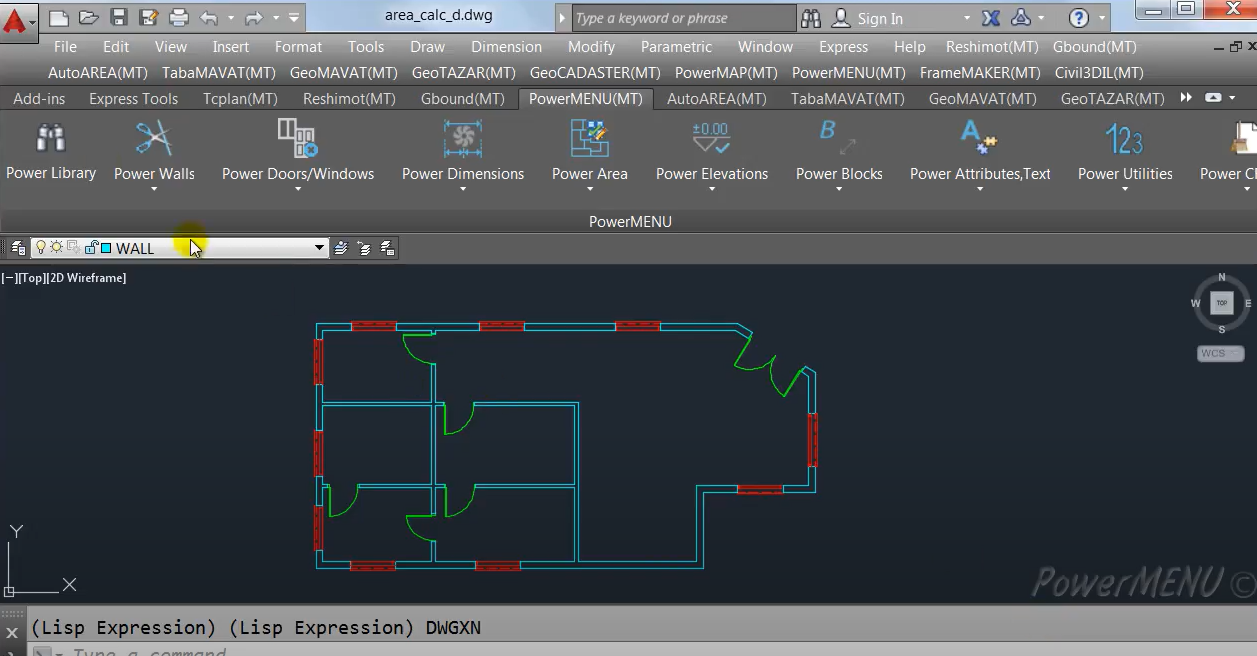
Task: Expand the Undo history dropdown arrow
Action: coord(229,18)
